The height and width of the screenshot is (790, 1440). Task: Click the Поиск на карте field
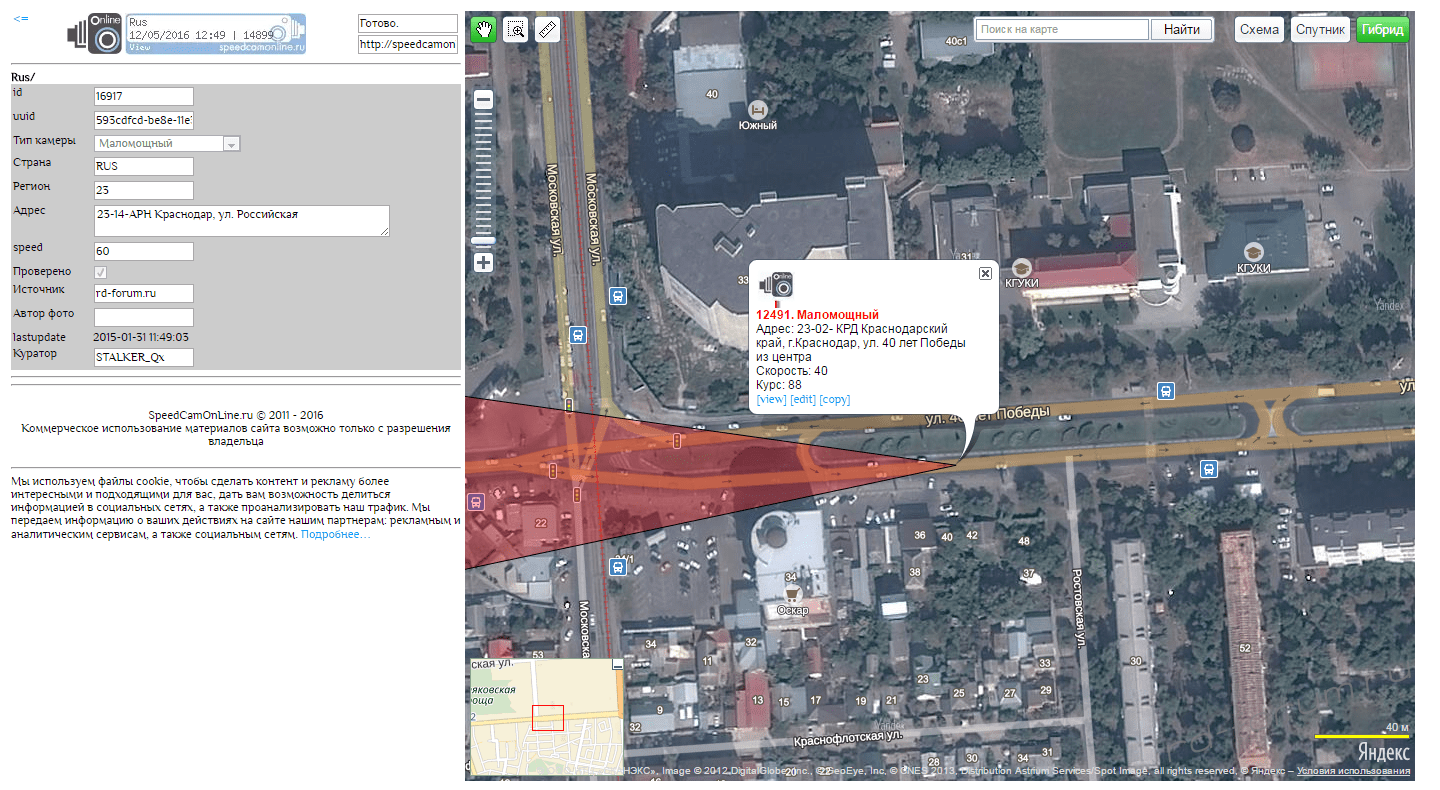click(1061, 30)
